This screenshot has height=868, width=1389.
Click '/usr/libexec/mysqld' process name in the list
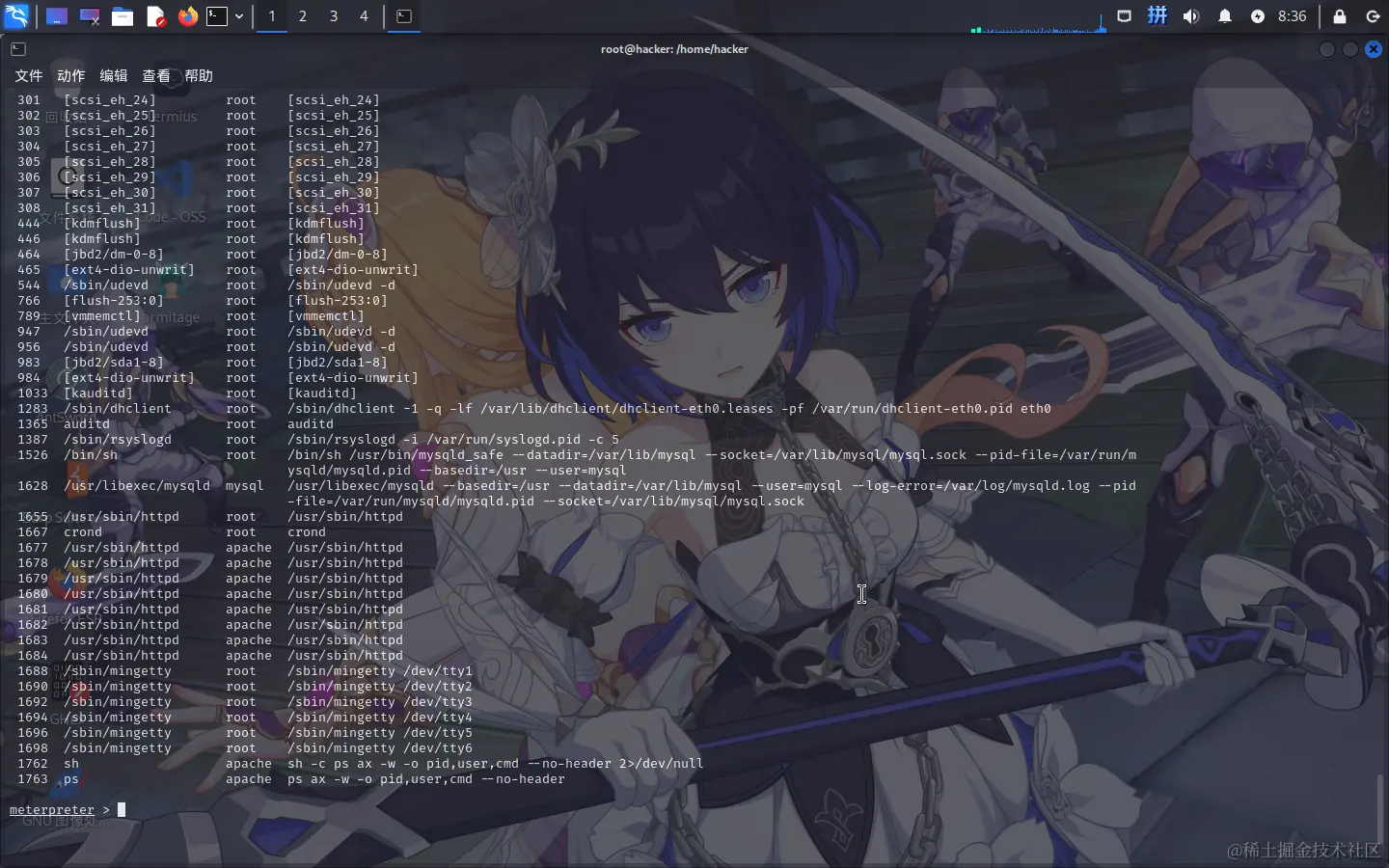tap(137, 486)
